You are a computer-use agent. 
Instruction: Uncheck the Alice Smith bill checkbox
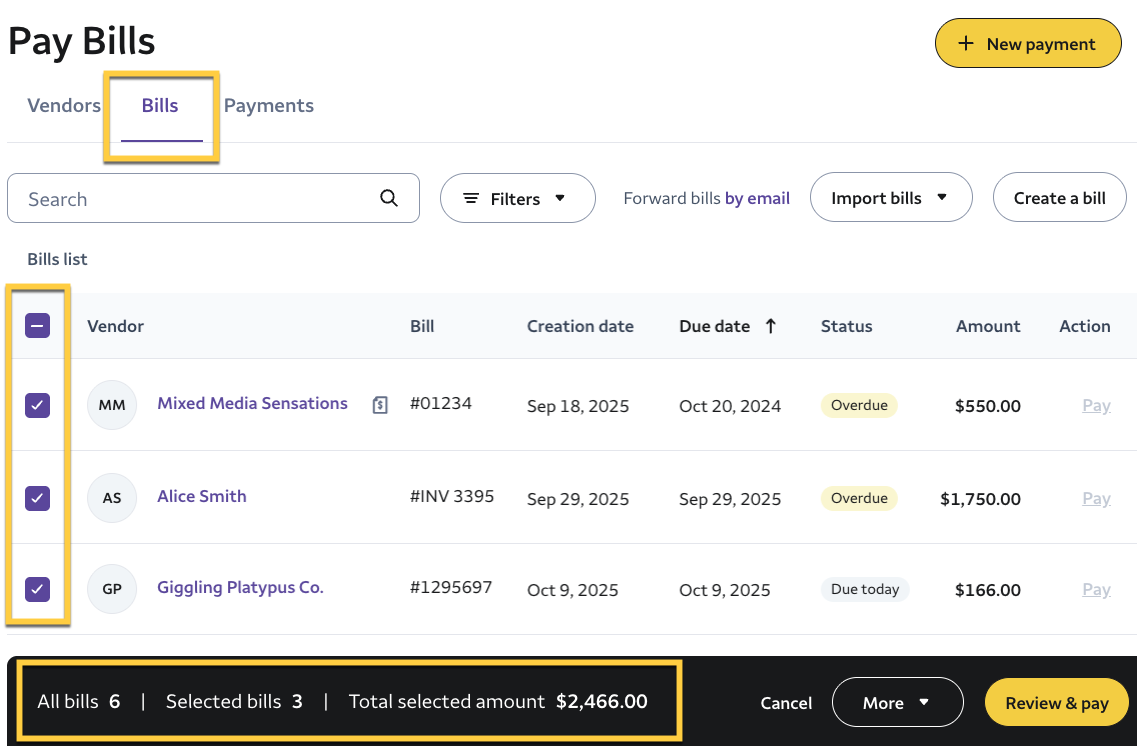(37, 497)
